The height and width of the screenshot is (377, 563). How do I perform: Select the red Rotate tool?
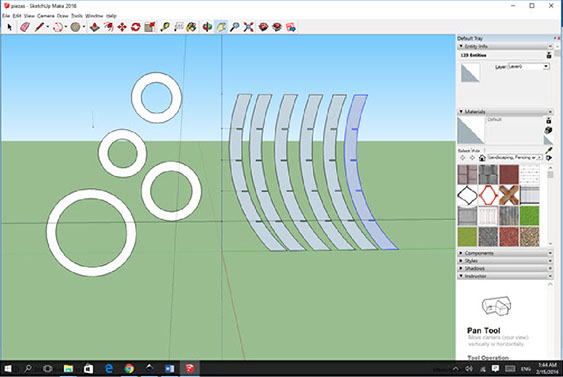coord(136,27)
